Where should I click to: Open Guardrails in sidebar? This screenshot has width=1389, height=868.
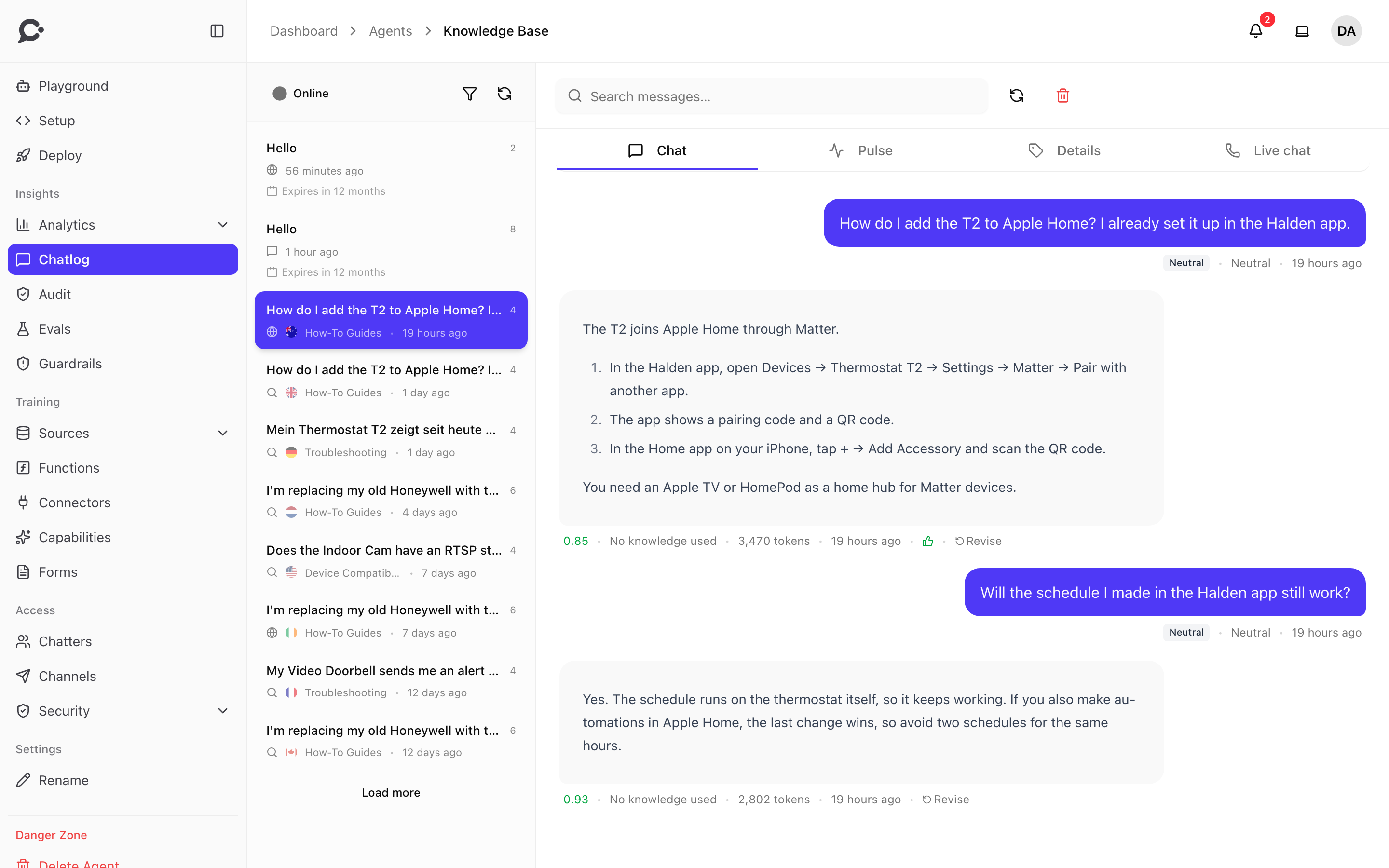pyautogui.click(x=123, y=364)
